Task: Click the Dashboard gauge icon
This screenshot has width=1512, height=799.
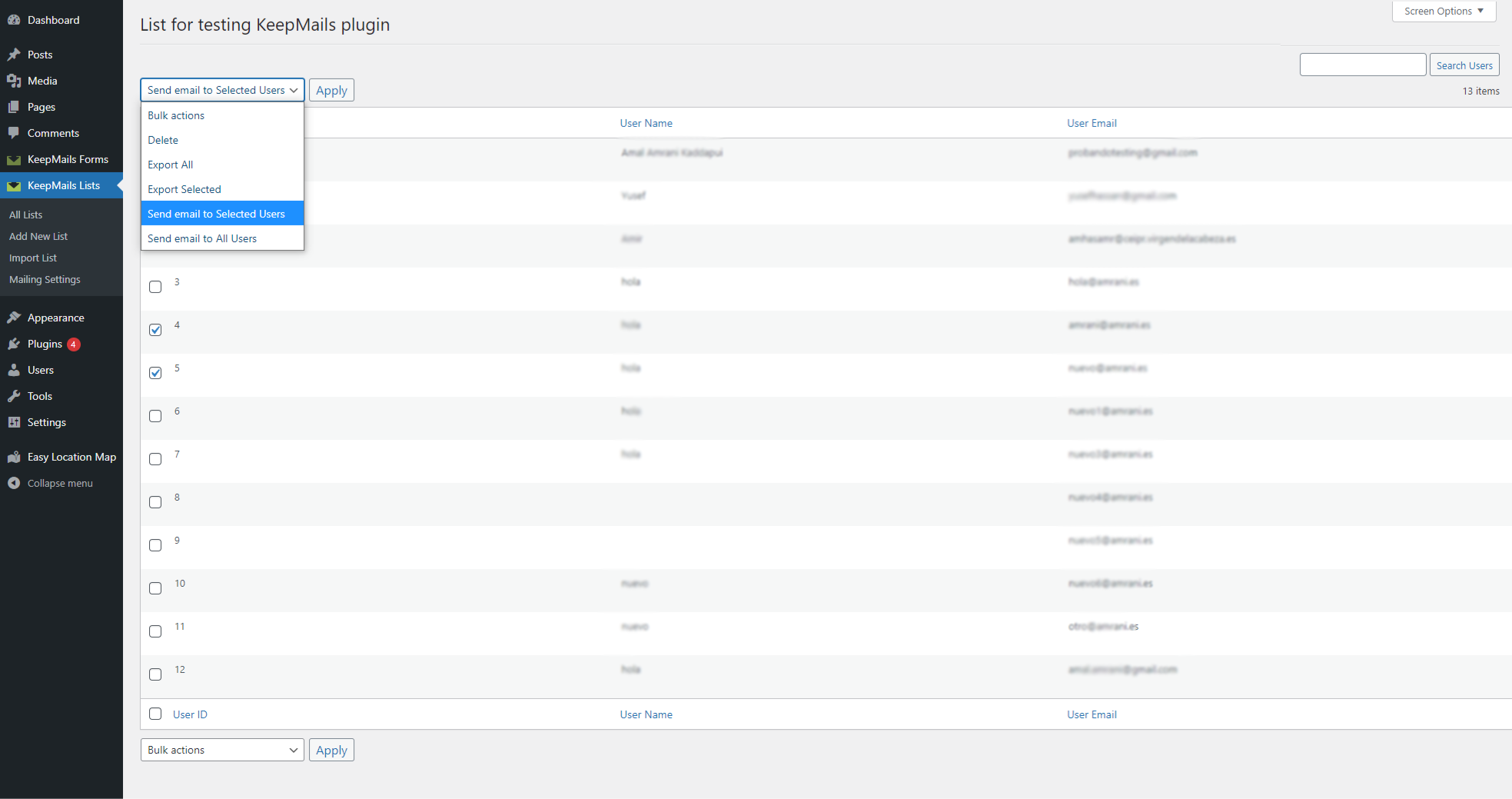Action: point(14,20)
